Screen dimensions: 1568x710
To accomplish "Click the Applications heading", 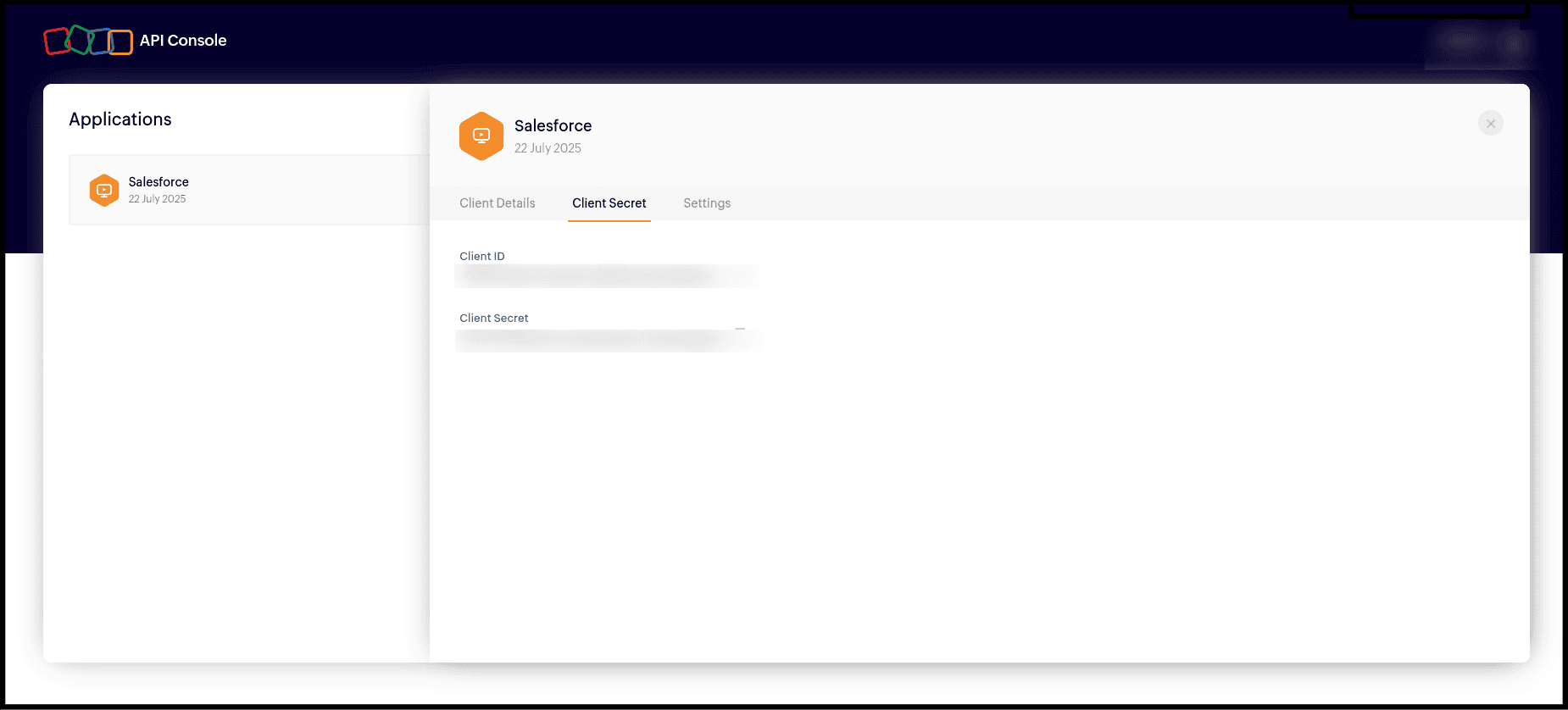I will [120, 119].
